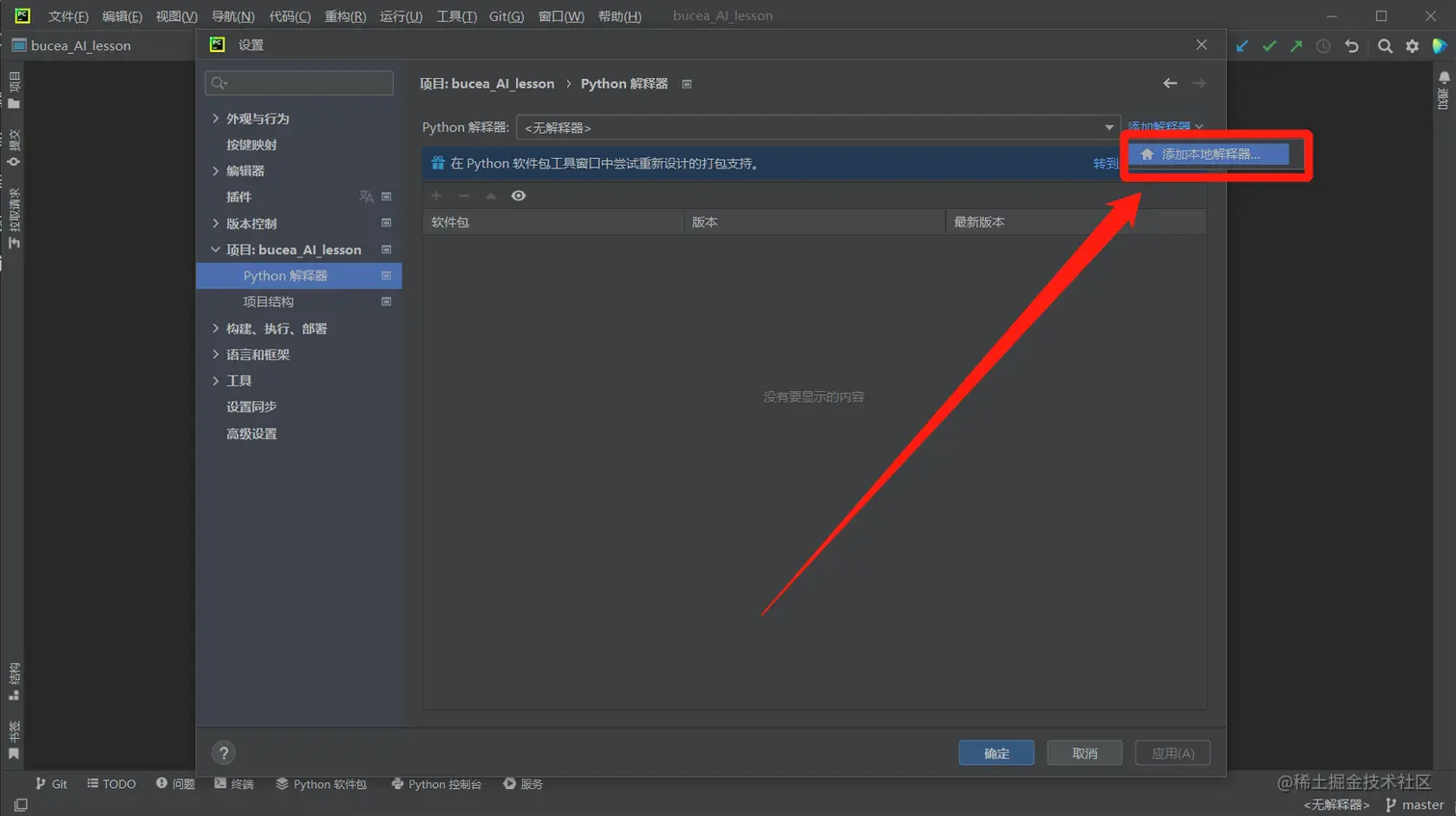Toggle the eye icon to show early releases
Viewport: 1456px width, 816px height.
point(518,196)
